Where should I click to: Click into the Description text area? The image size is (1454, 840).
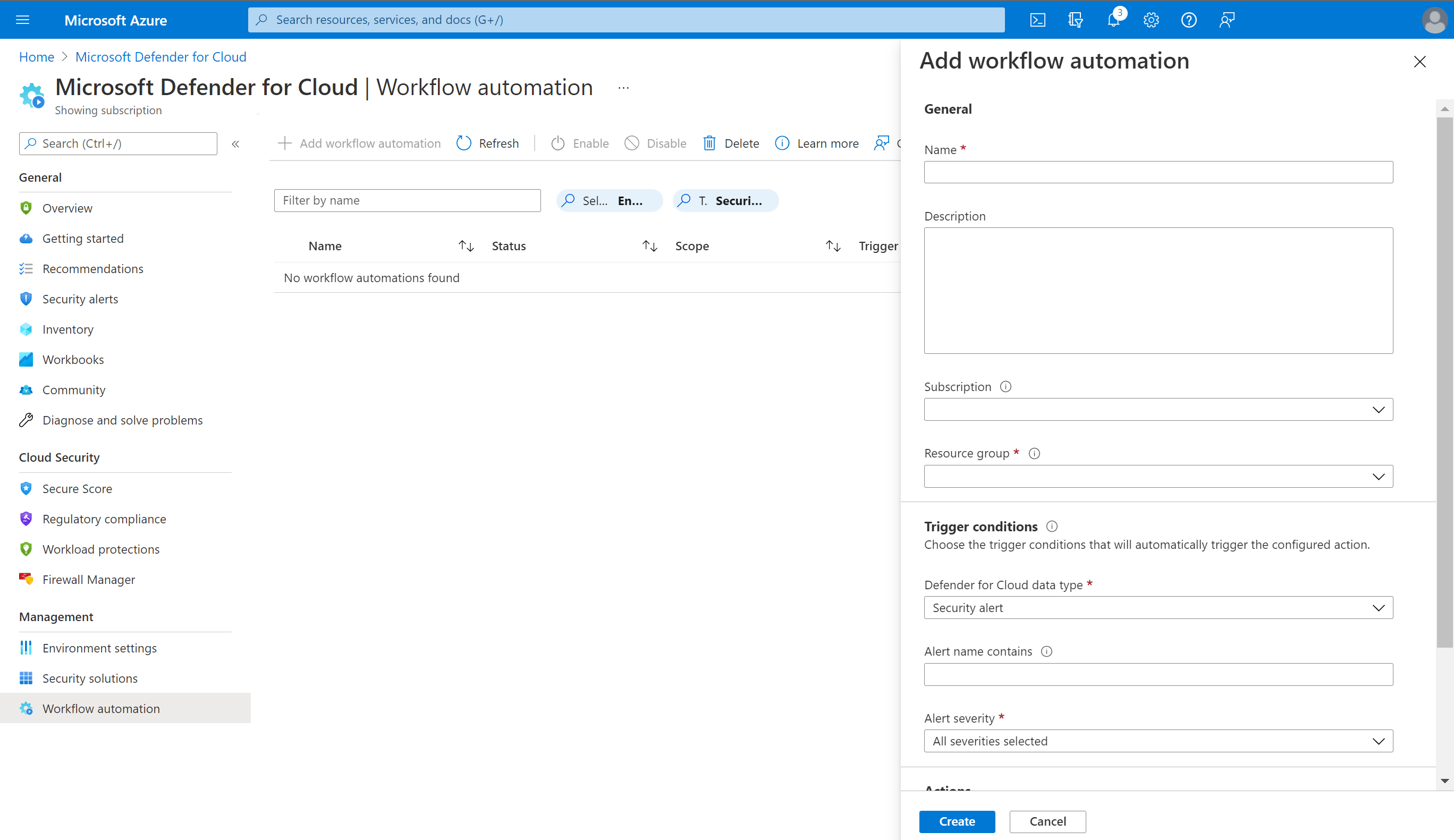click(1159, 290)
